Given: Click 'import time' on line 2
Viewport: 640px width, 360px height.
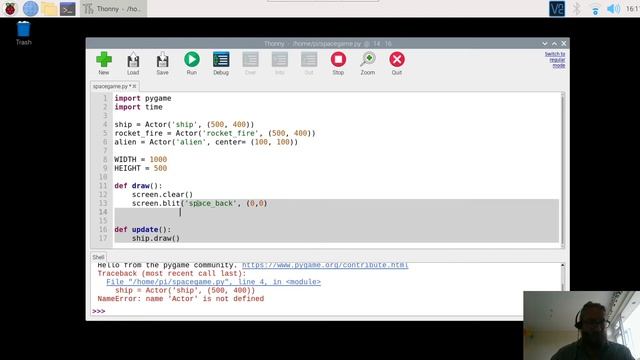Looking at the screenshot, I should pos(138,107).
